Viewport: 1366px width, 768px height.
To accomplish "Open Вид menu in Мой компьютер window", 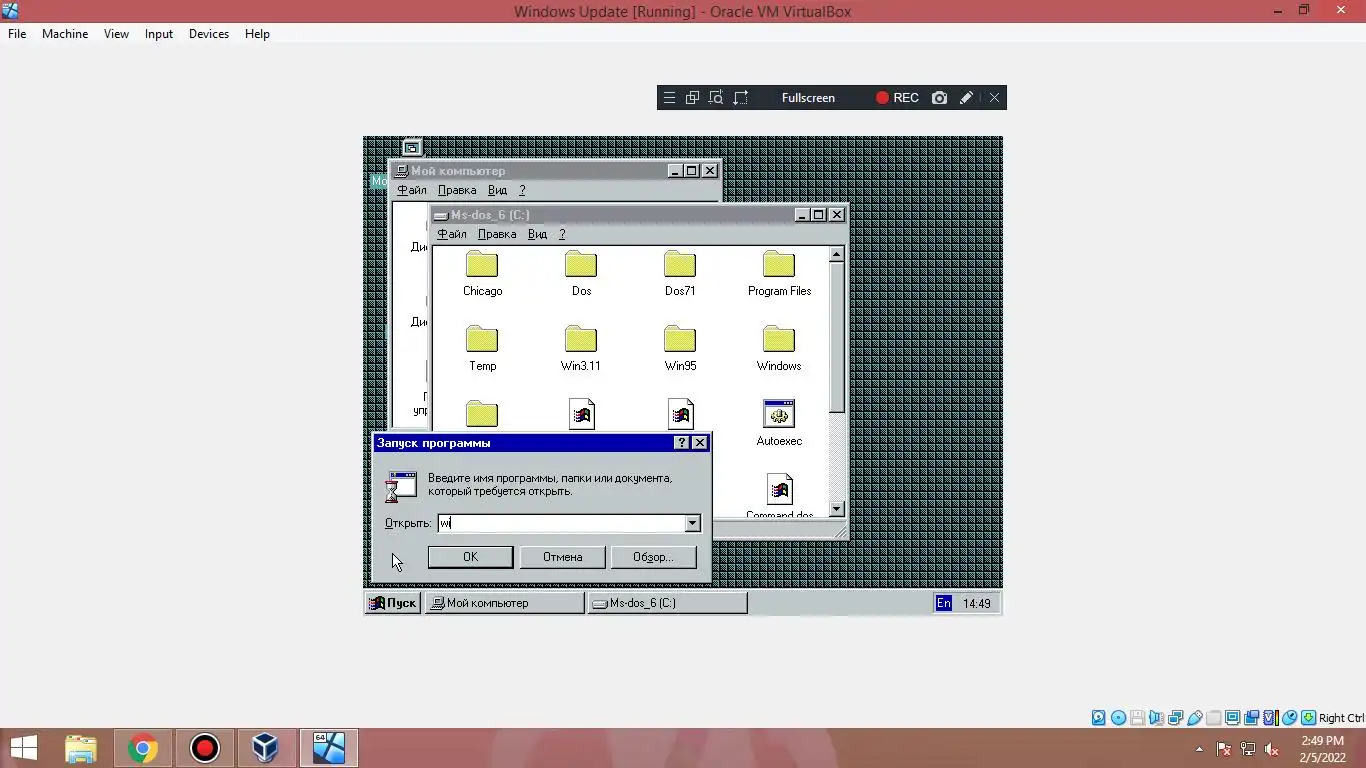I will pyautogui.click(x=498, y=190).
